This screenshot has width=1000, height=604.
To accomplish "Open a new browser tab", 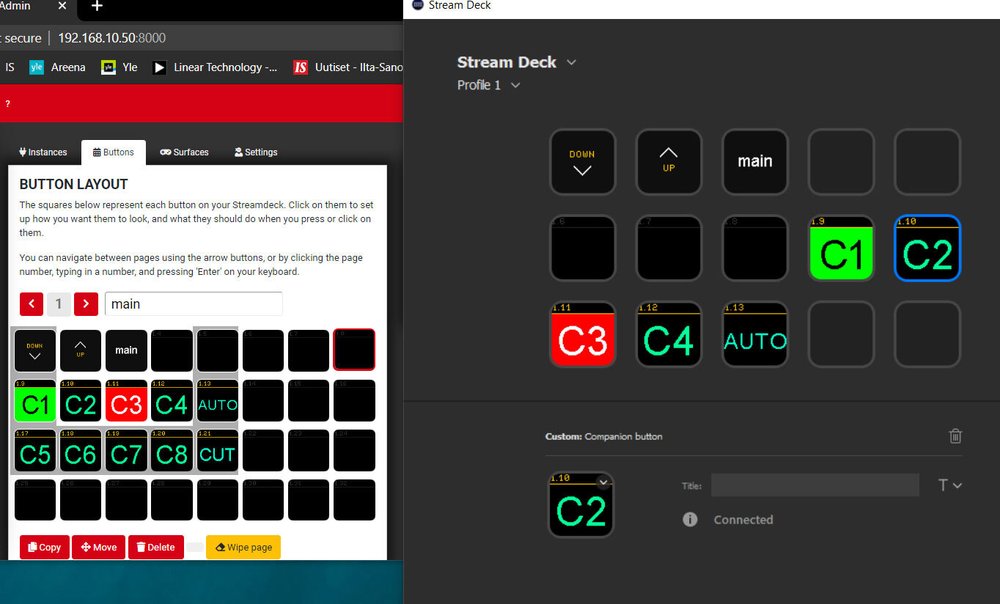I will (x=96, y=6).
